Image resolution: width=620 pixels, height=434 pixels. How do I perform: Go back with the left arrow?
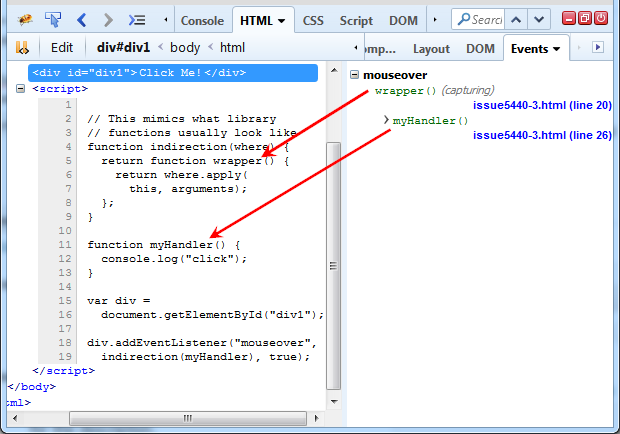click(x=82, y=20)
